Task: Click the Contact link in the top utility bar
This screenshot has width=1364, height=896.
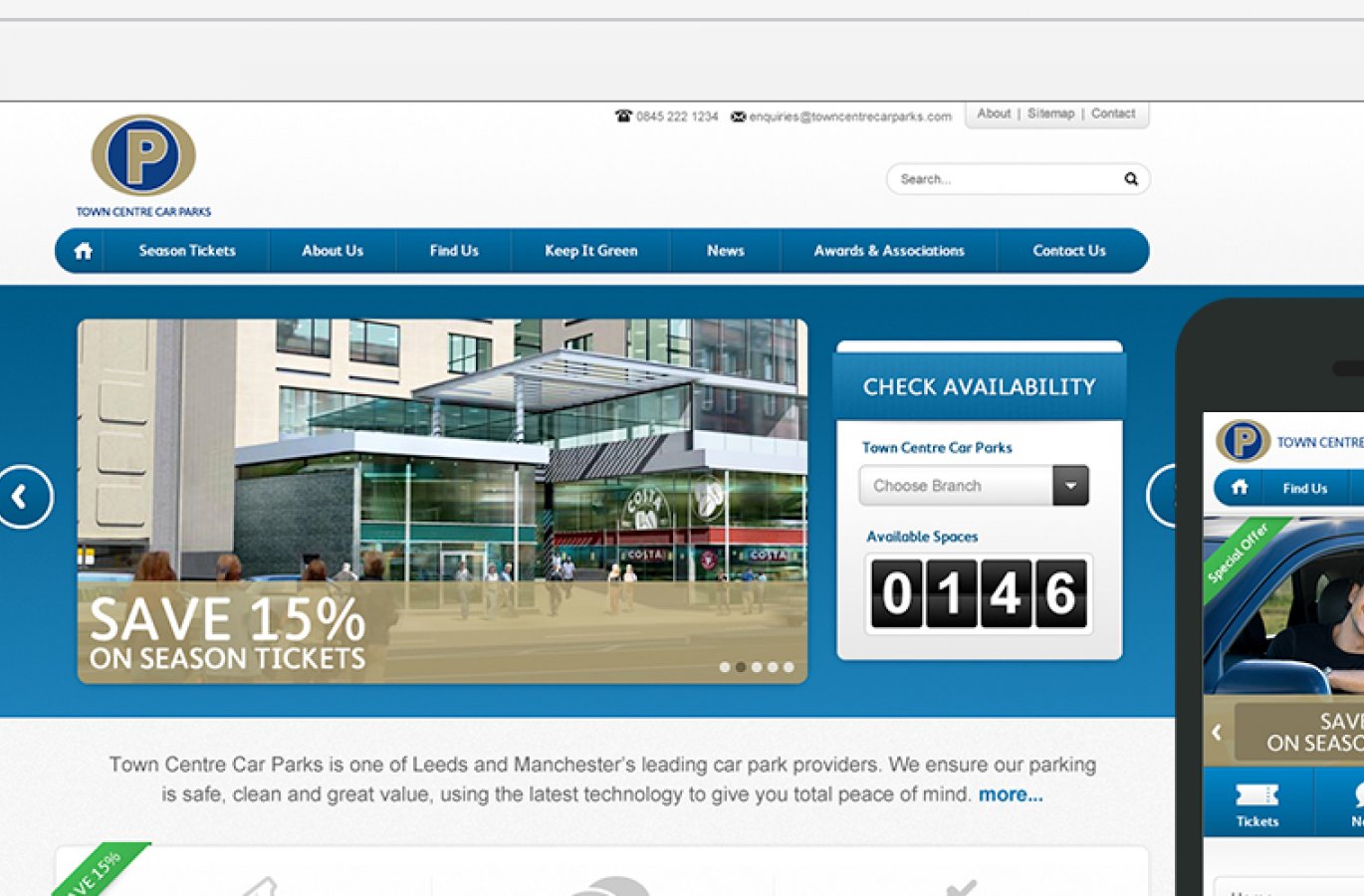Action: pyautogui.click(x=1113, y=113)
